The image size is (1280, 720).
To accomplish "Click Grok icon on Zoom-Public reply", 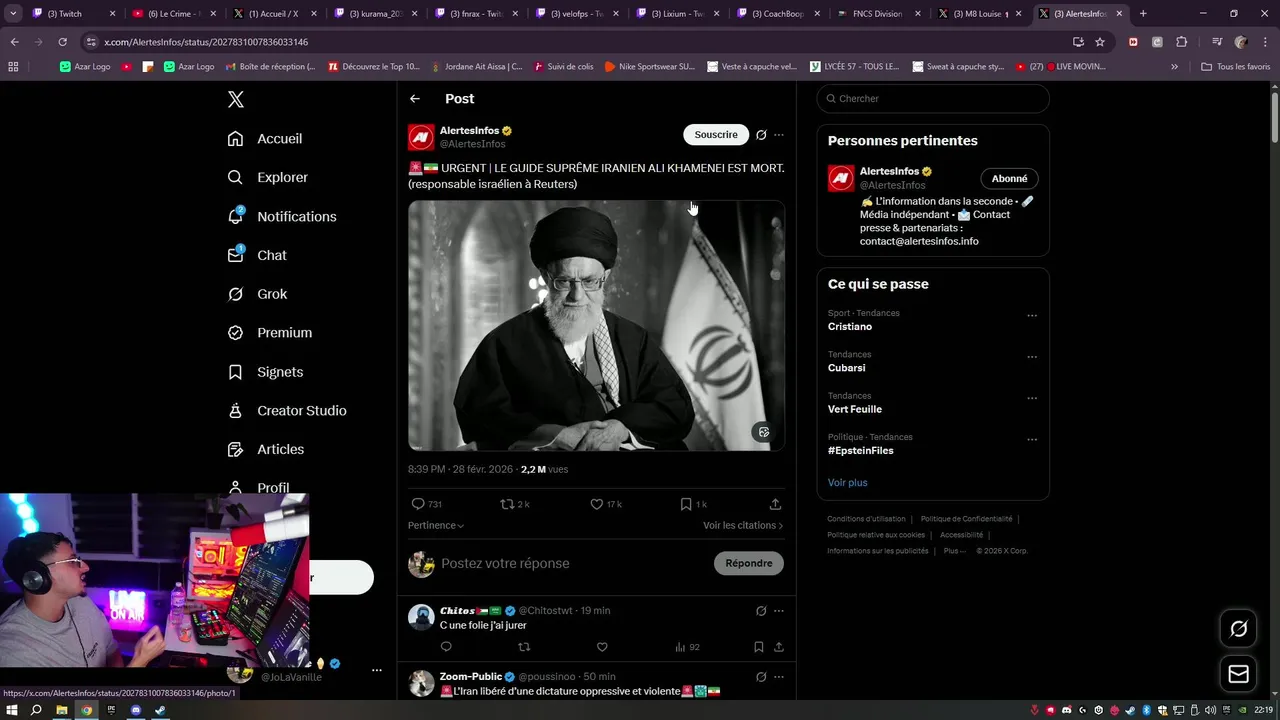I will pyautogui.click(x=761, y=677).
